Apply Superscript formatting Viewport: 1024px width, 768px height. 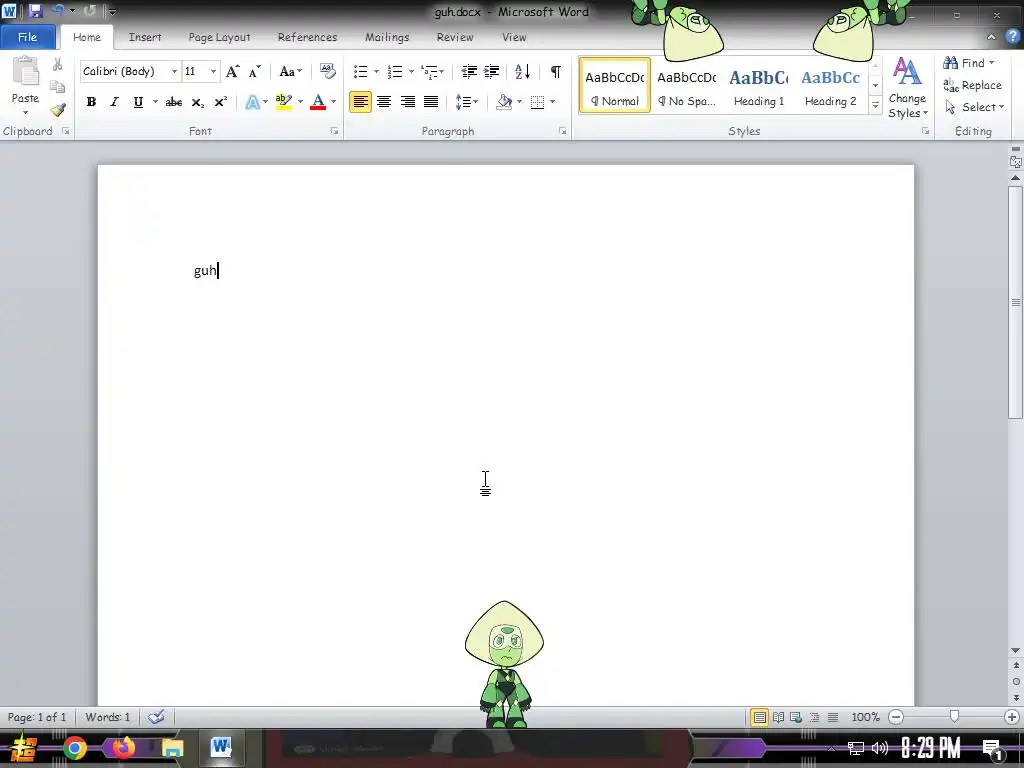[221, 102]
